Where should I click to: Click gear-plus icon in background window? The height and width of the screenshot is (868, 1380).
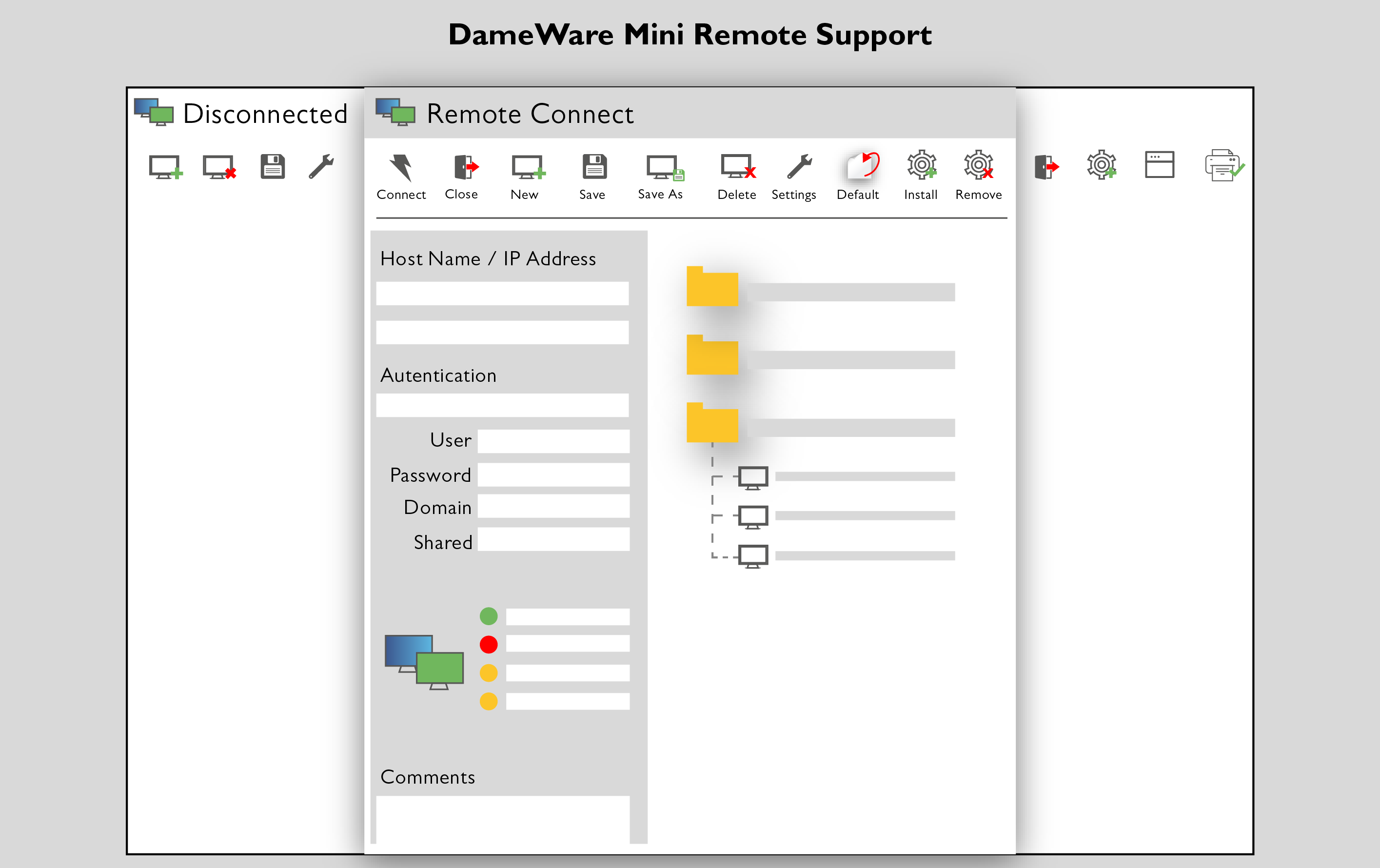[x=1102, y=165]
